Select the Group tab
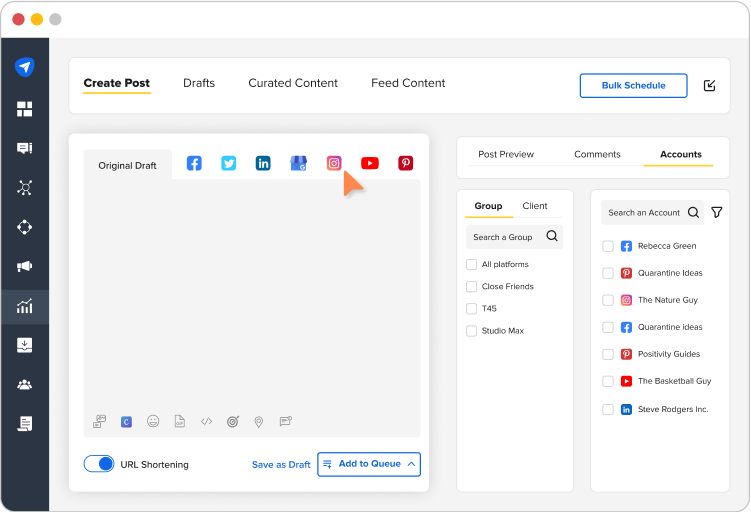This screenshot has width=751, height=513. pyautogui.click(x=488, y=206)
